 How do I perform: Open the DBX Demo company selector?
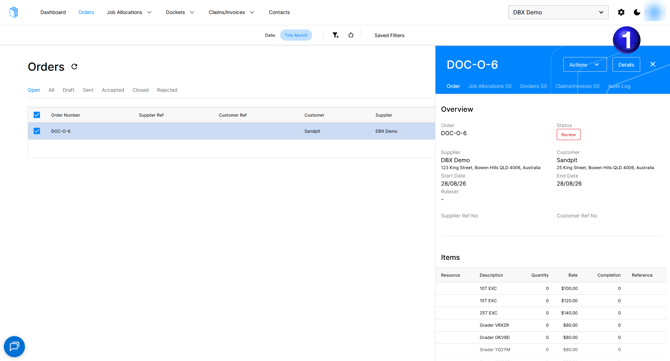558,12
